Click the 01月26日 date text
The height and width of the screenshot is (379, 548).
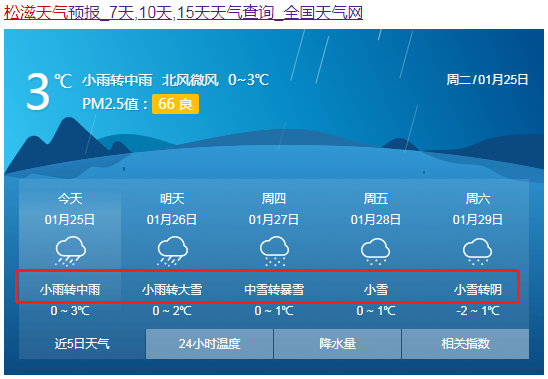click(x=172, y=220)
